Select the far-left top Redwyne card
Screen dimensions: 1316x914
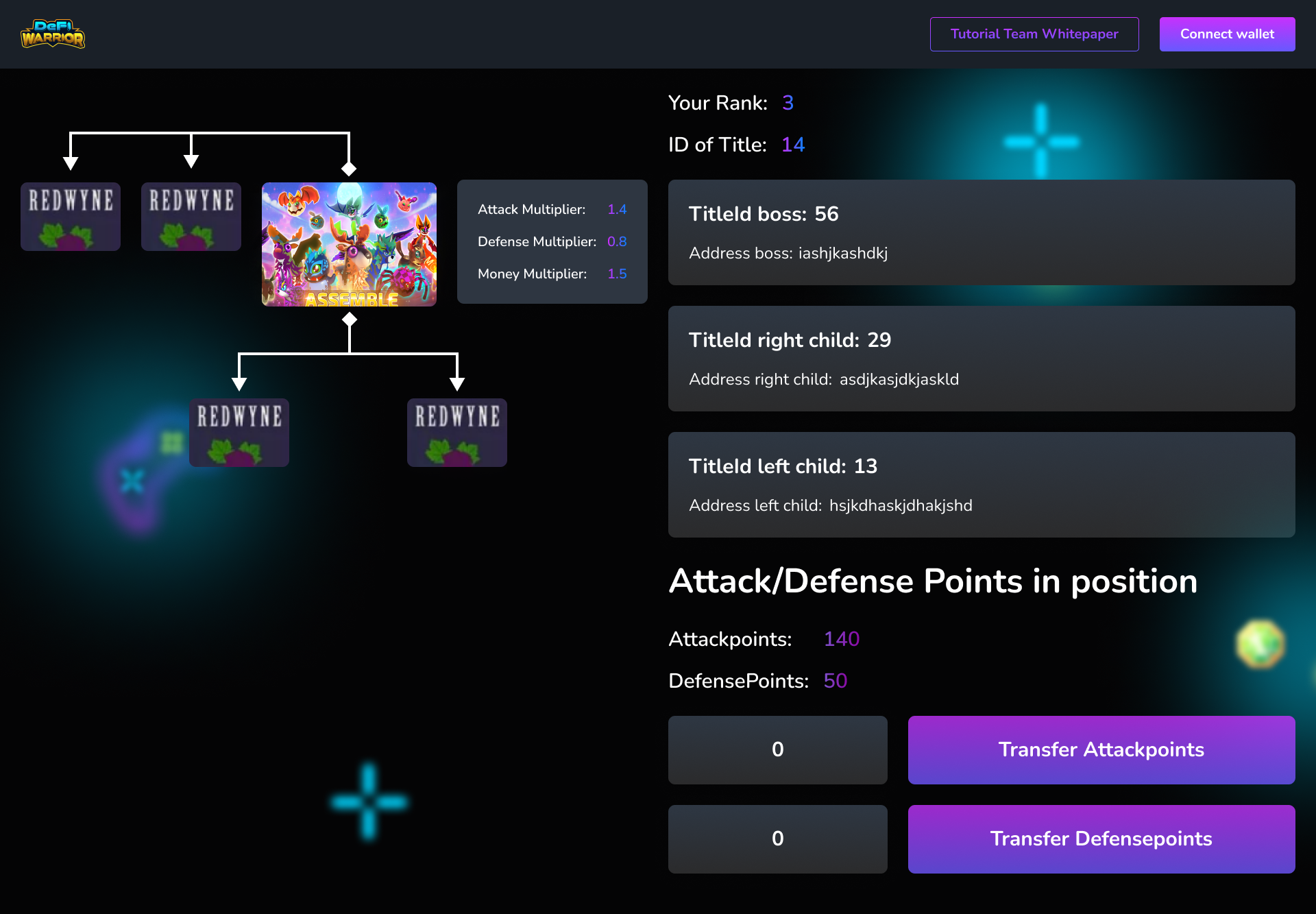click(71, 216)
